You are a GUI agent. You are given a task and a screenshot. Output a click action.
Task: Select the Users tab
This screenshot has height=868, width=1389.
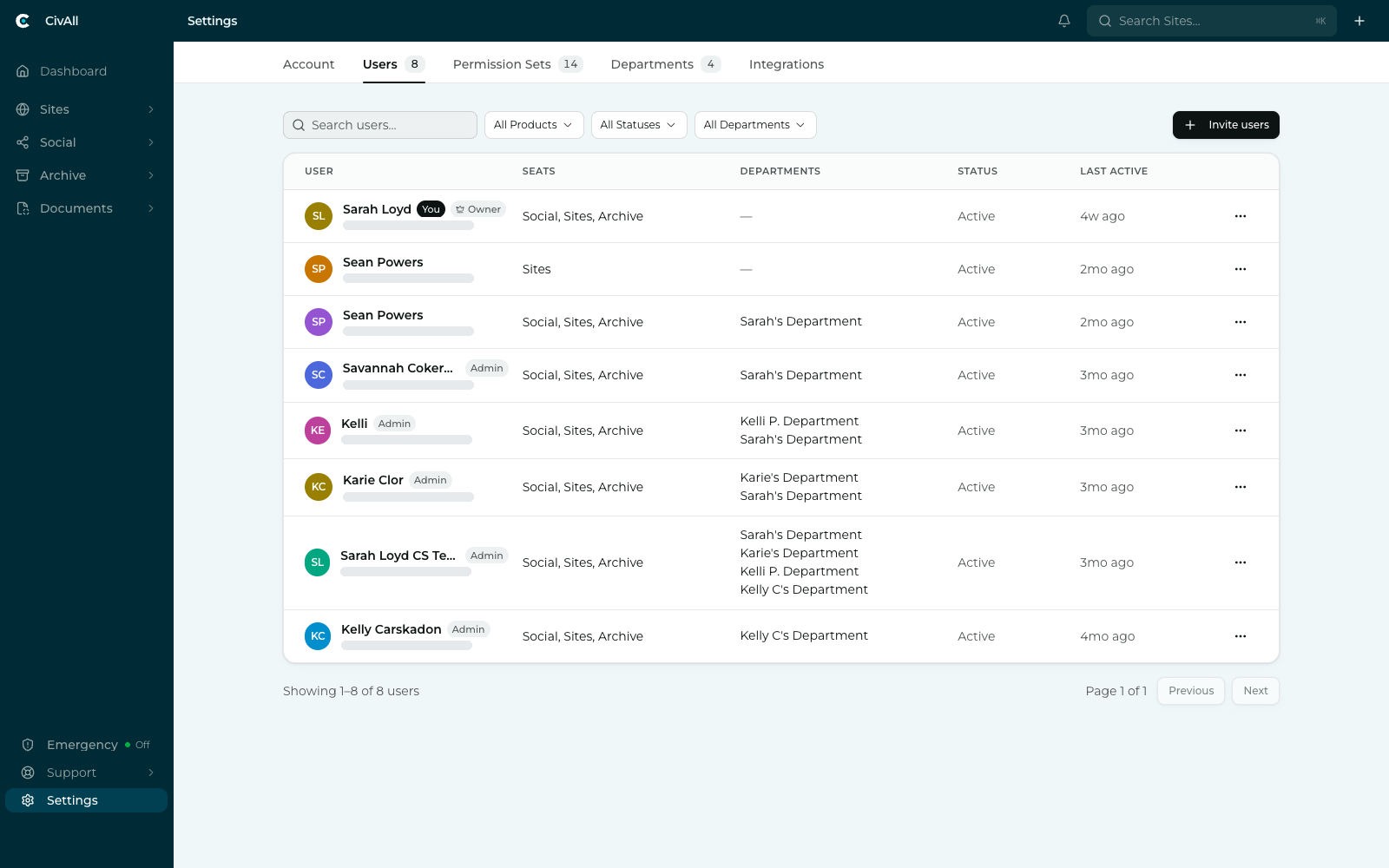393,64
